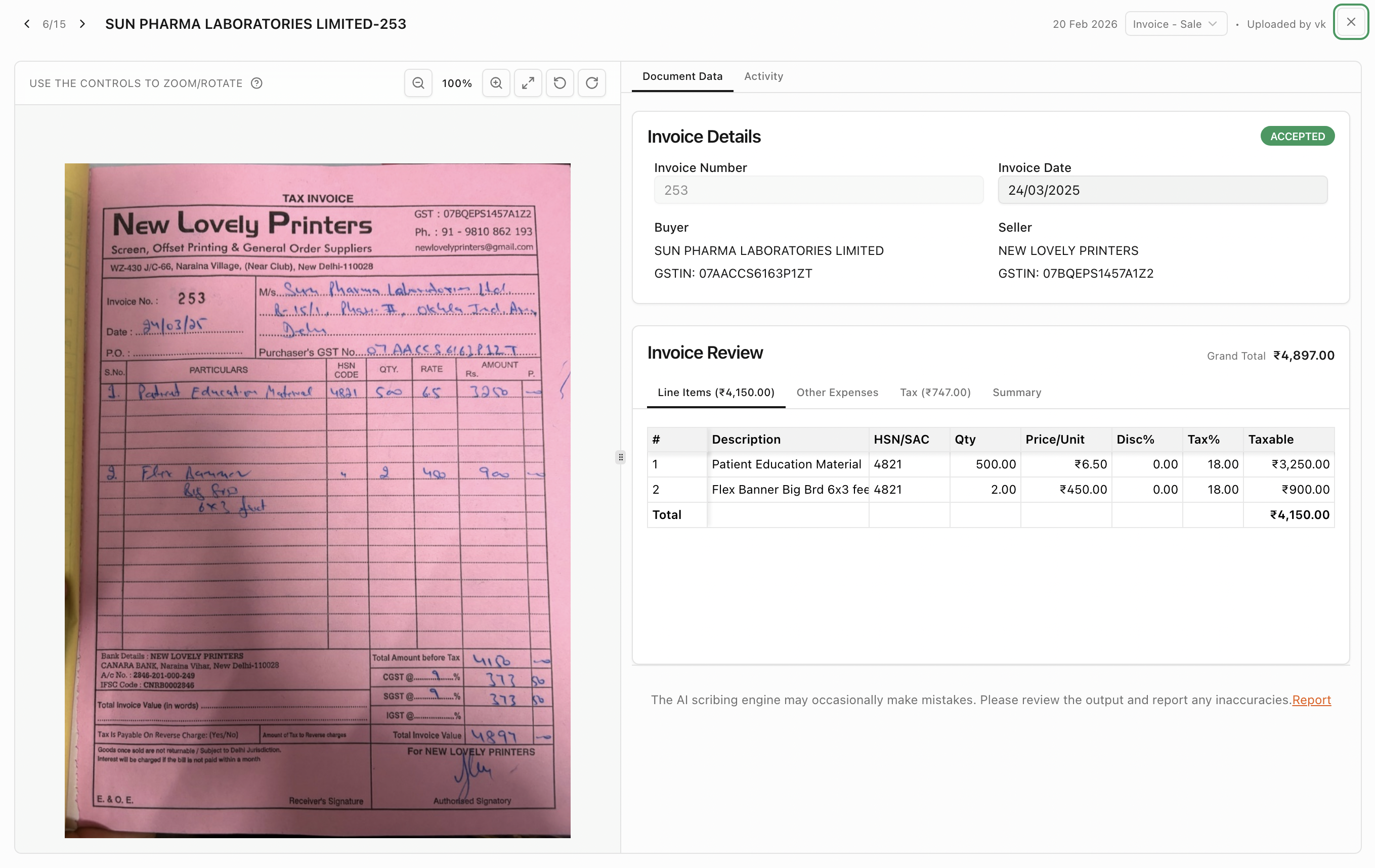1375x868 pixels.
Task: Open the Line Items tab
Action: click(x=716, y=393)
